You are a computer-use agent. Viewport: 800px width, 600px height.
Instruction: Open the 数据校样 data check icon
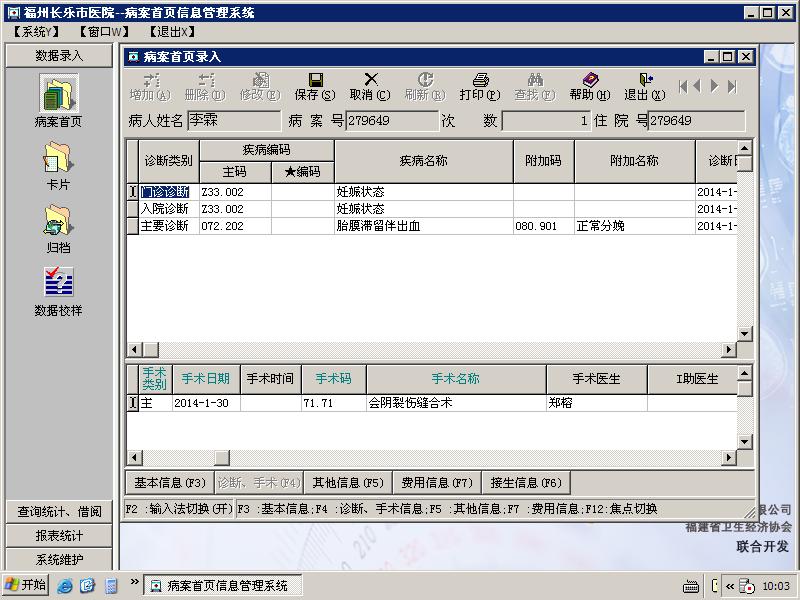(x=58, y=291)
